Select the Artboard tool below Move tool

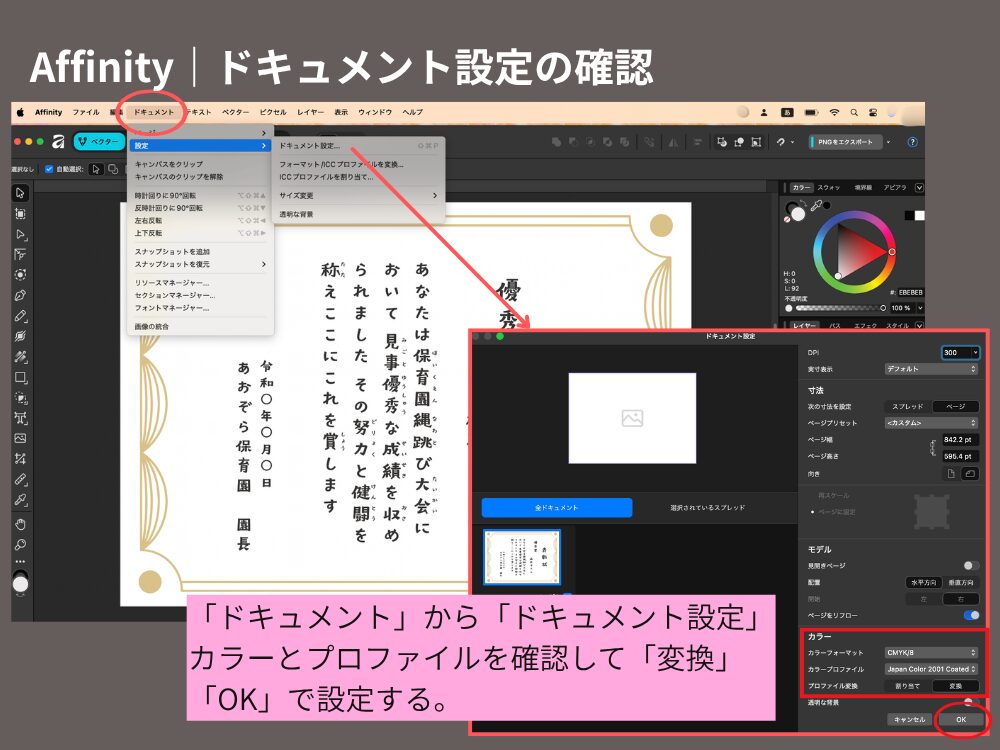20,214
